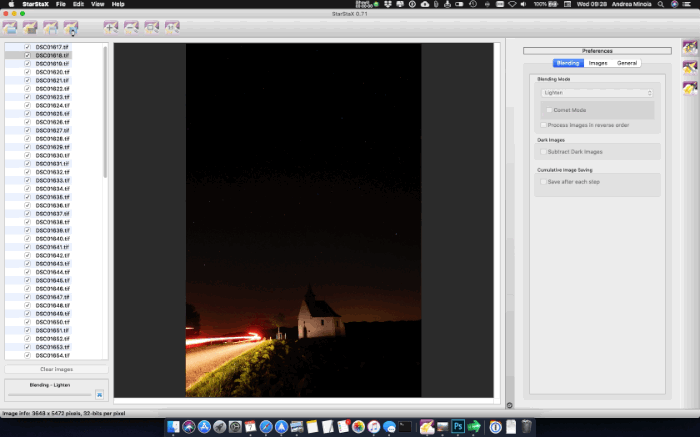Tick Process Images in reverse order

click(543, 125)
